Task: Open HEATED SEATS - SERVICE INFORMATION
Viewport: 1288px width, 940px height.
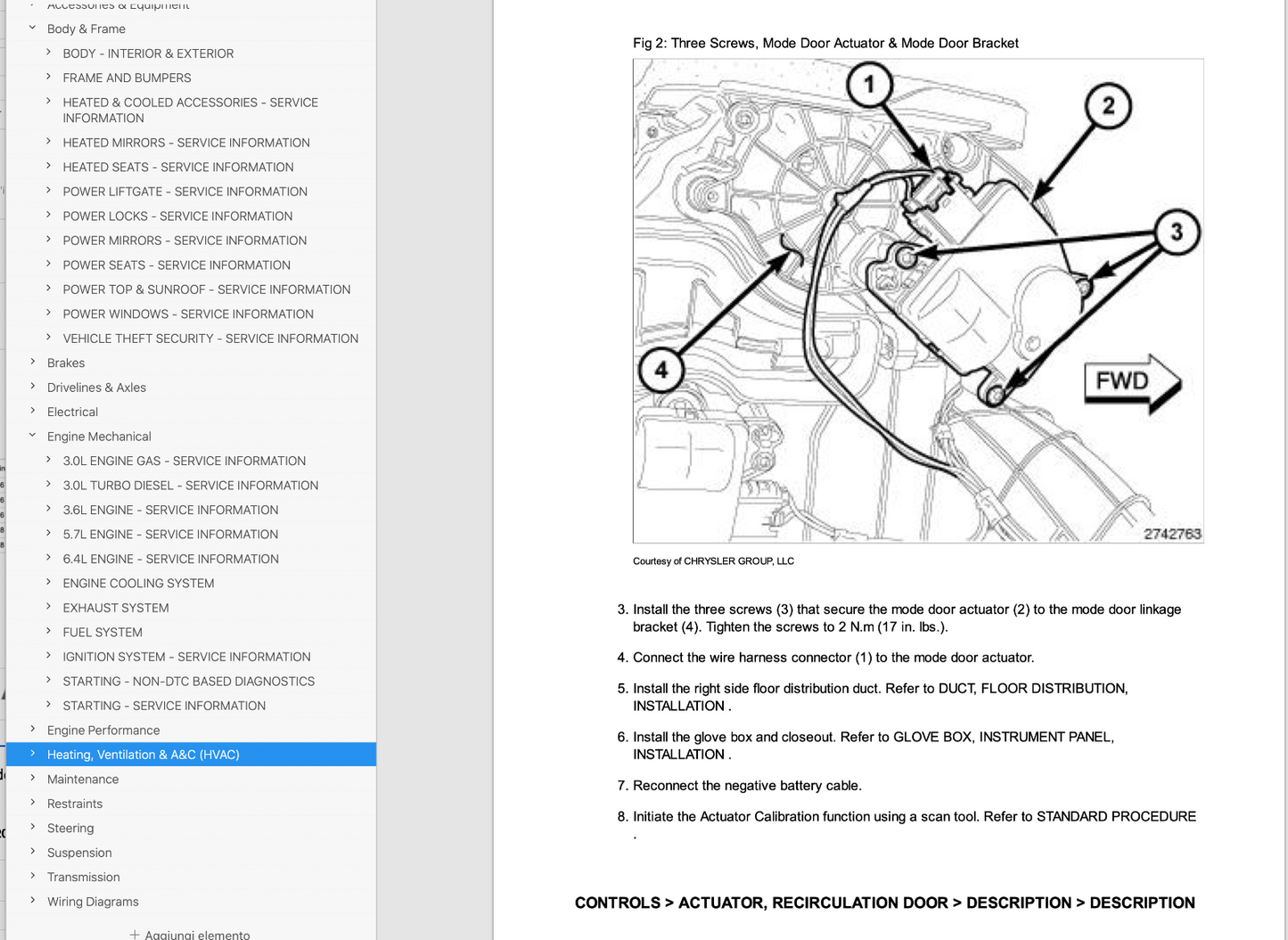Action: coord(177,167)
